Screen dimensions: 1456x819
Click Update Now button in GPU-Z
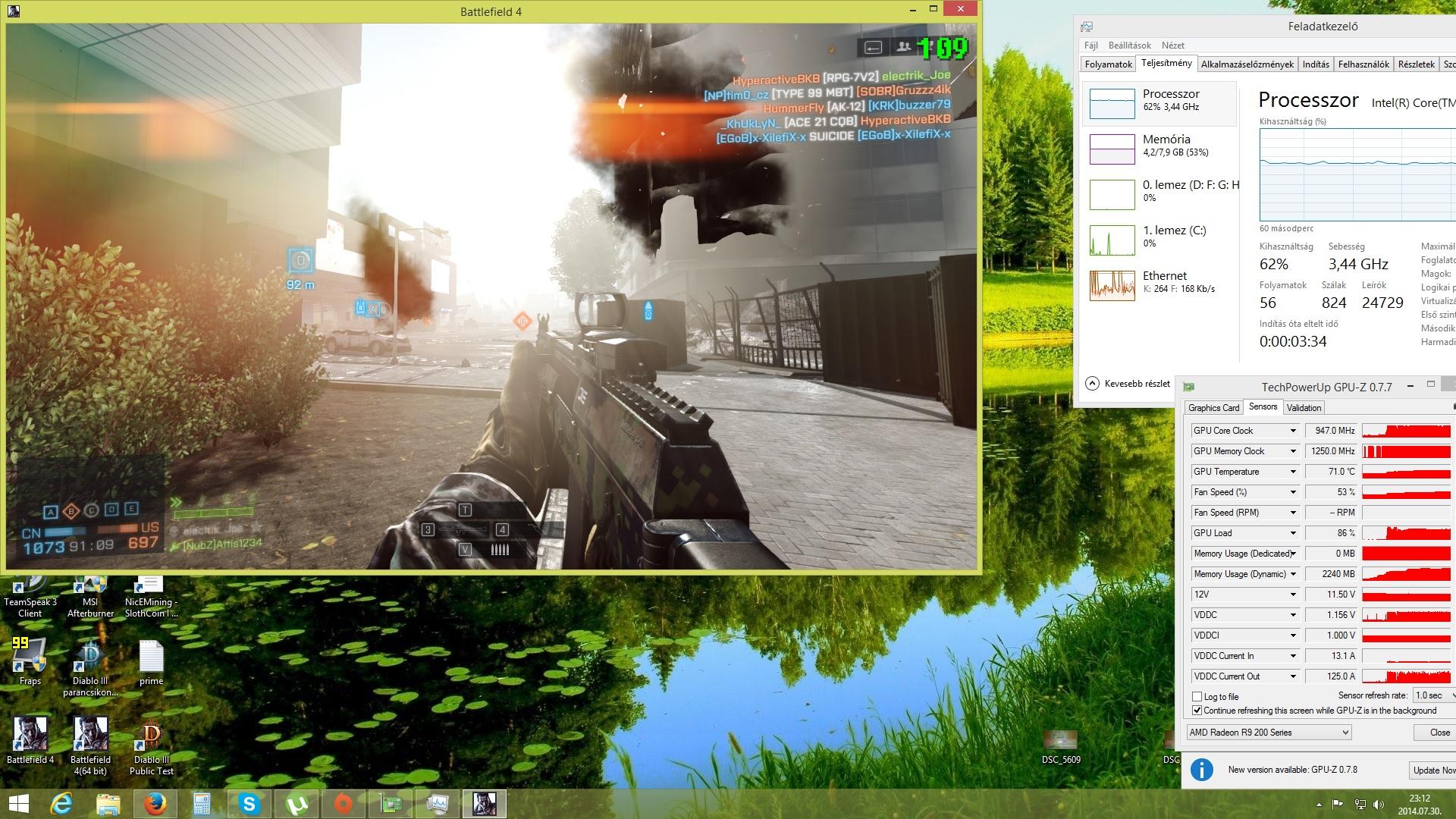1432,770
